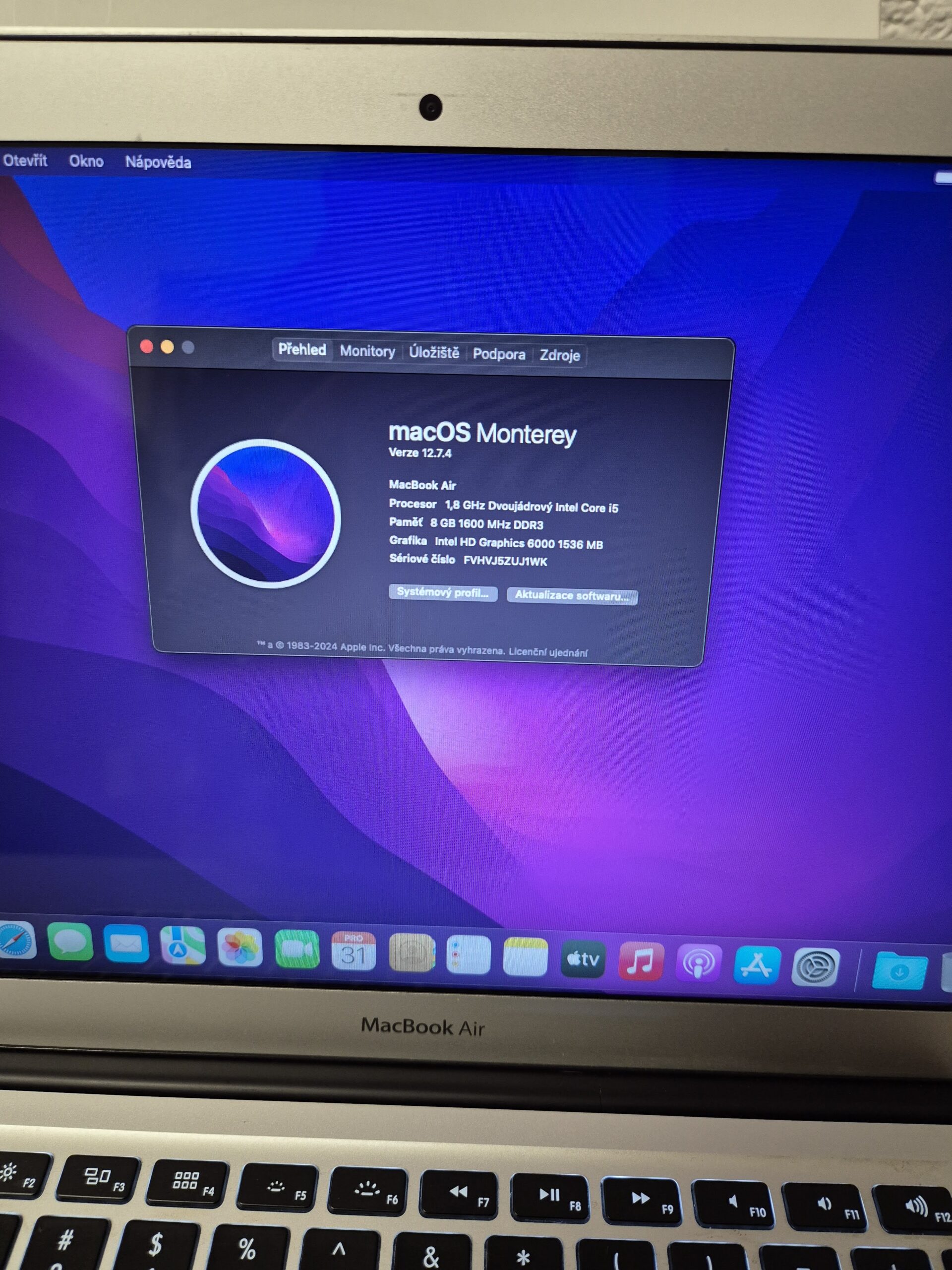This screenshot has height=1270, width=952.
Task: Open Otevřít menu in menu bar
Action: pos(25,160)
